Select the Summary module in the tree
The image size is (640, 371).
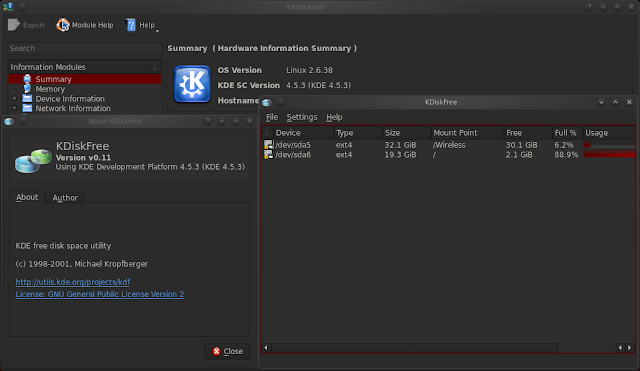point(84,79)
